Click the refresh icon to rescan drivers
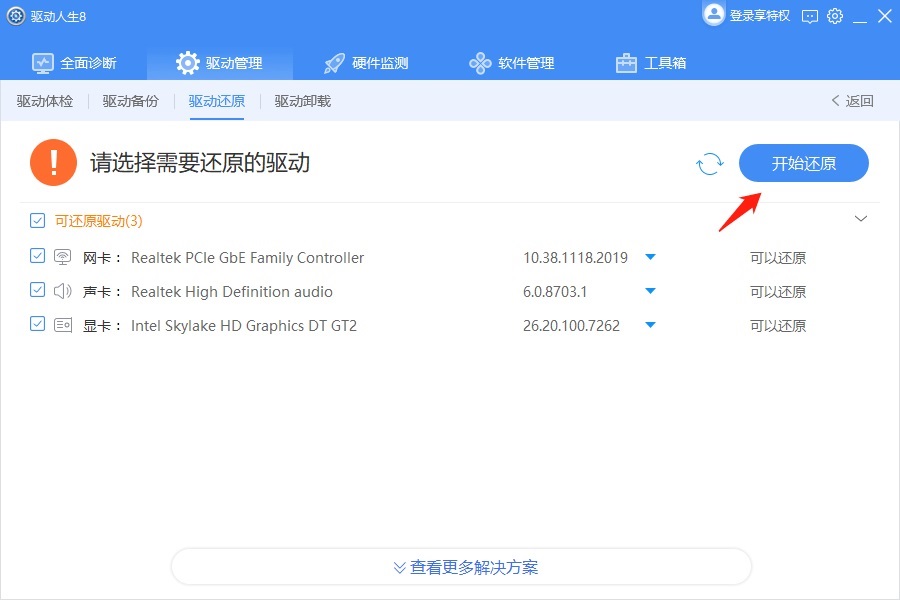 [710, 163]
